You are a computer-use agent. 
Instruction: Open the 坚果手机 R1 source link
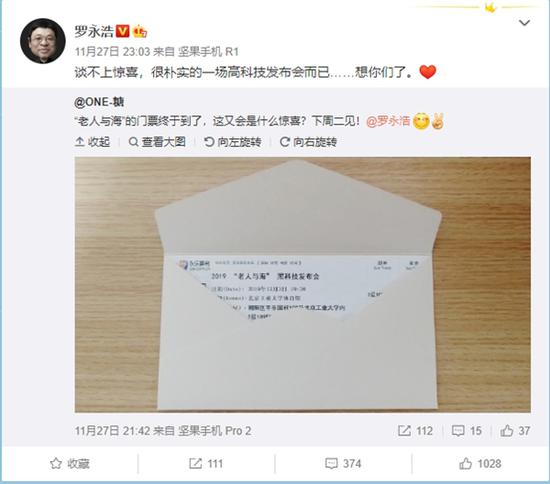208,52
